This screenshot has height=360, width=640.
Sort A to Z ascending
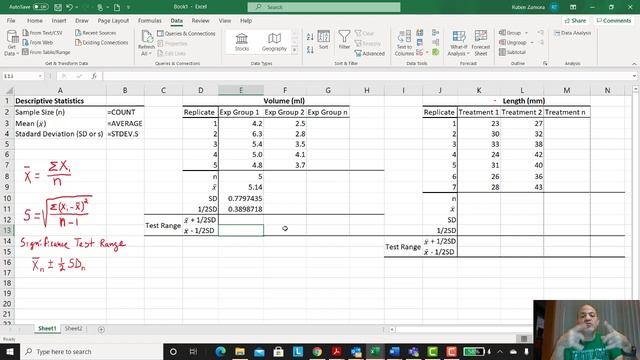[310, 37]
